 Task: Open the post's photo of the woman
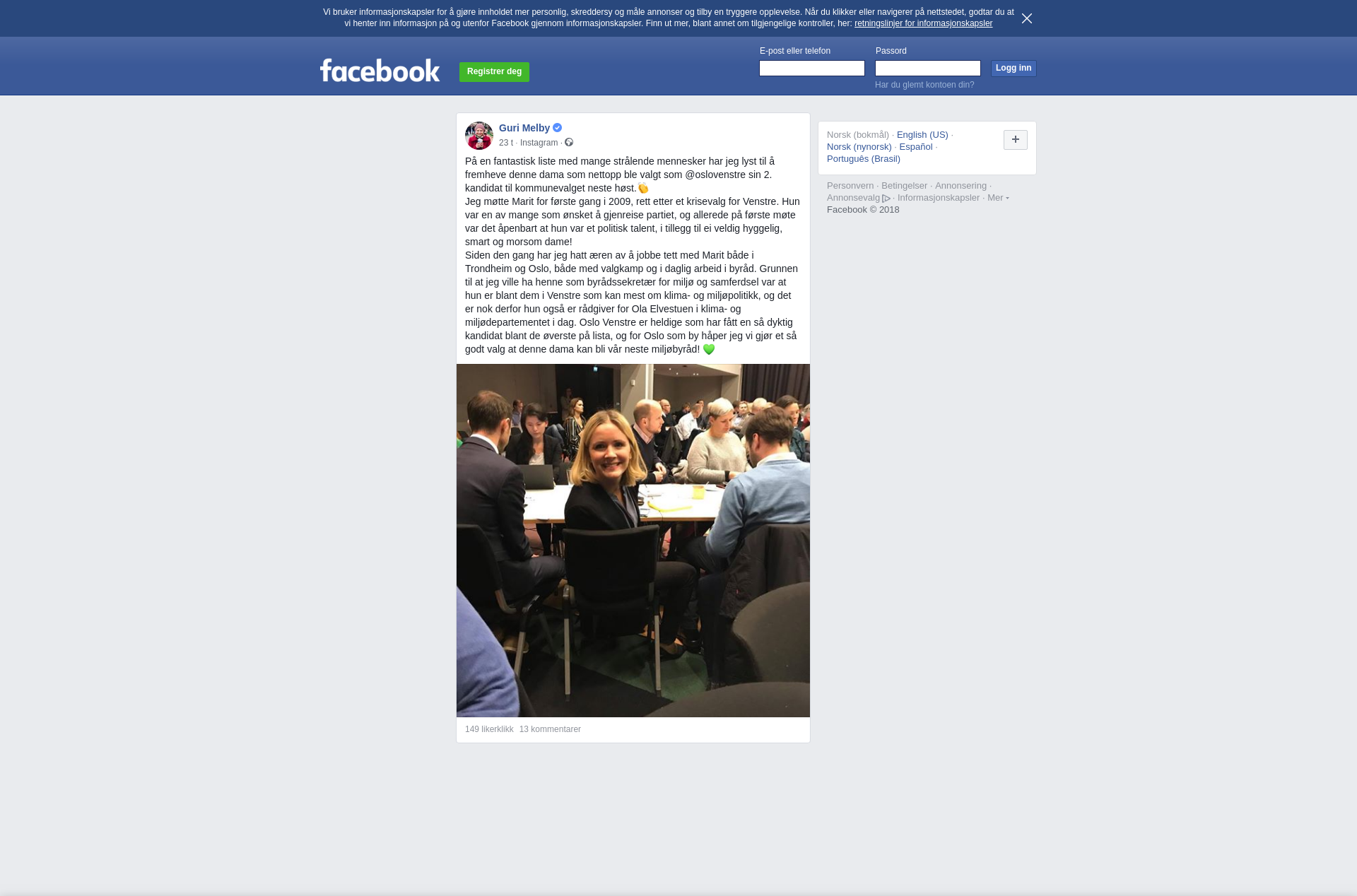click(x=633, y=541)
